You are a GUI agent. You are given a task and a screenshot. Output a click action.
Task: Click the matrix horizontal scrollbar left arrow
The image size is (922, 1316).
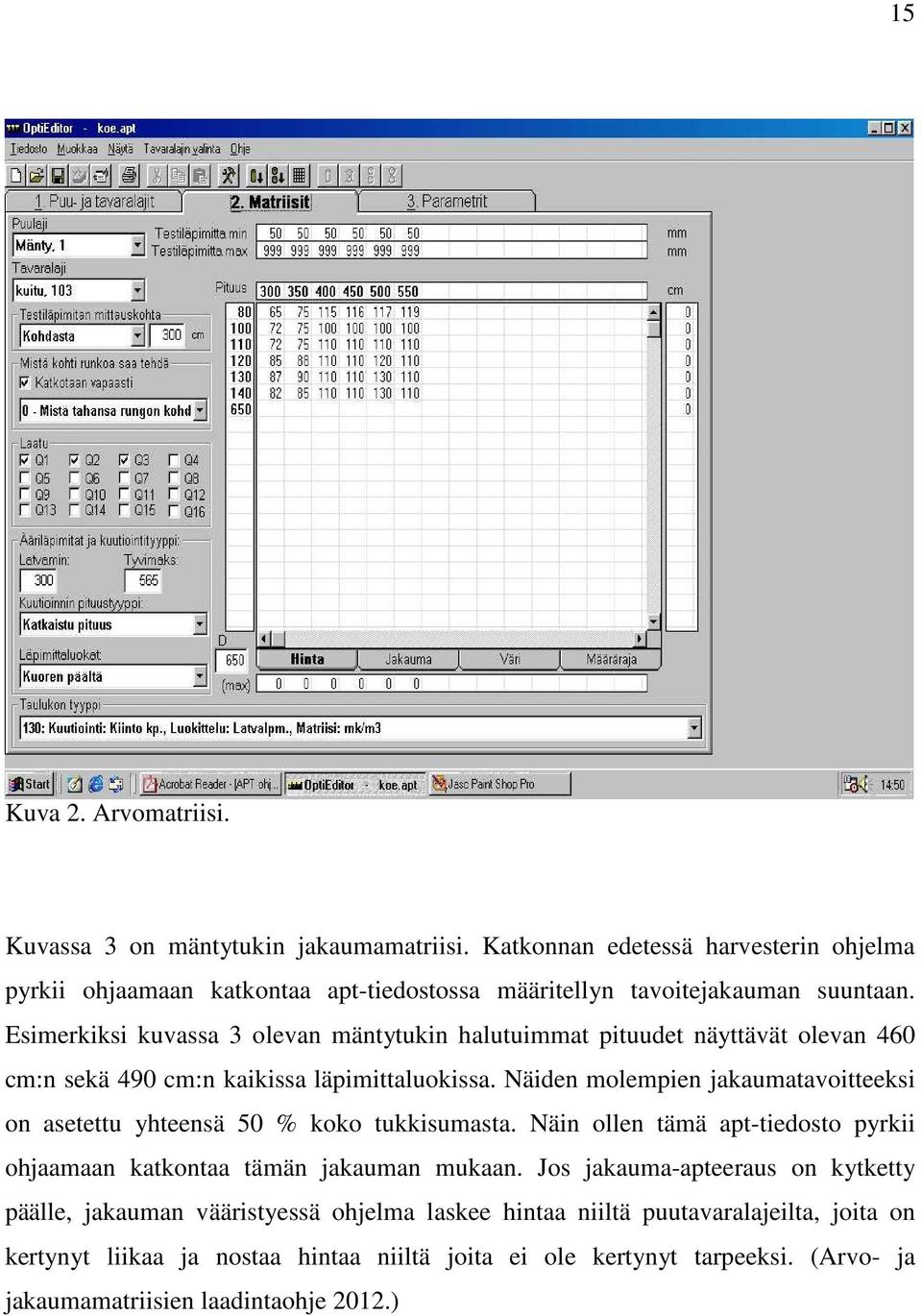tap(265, 639)
